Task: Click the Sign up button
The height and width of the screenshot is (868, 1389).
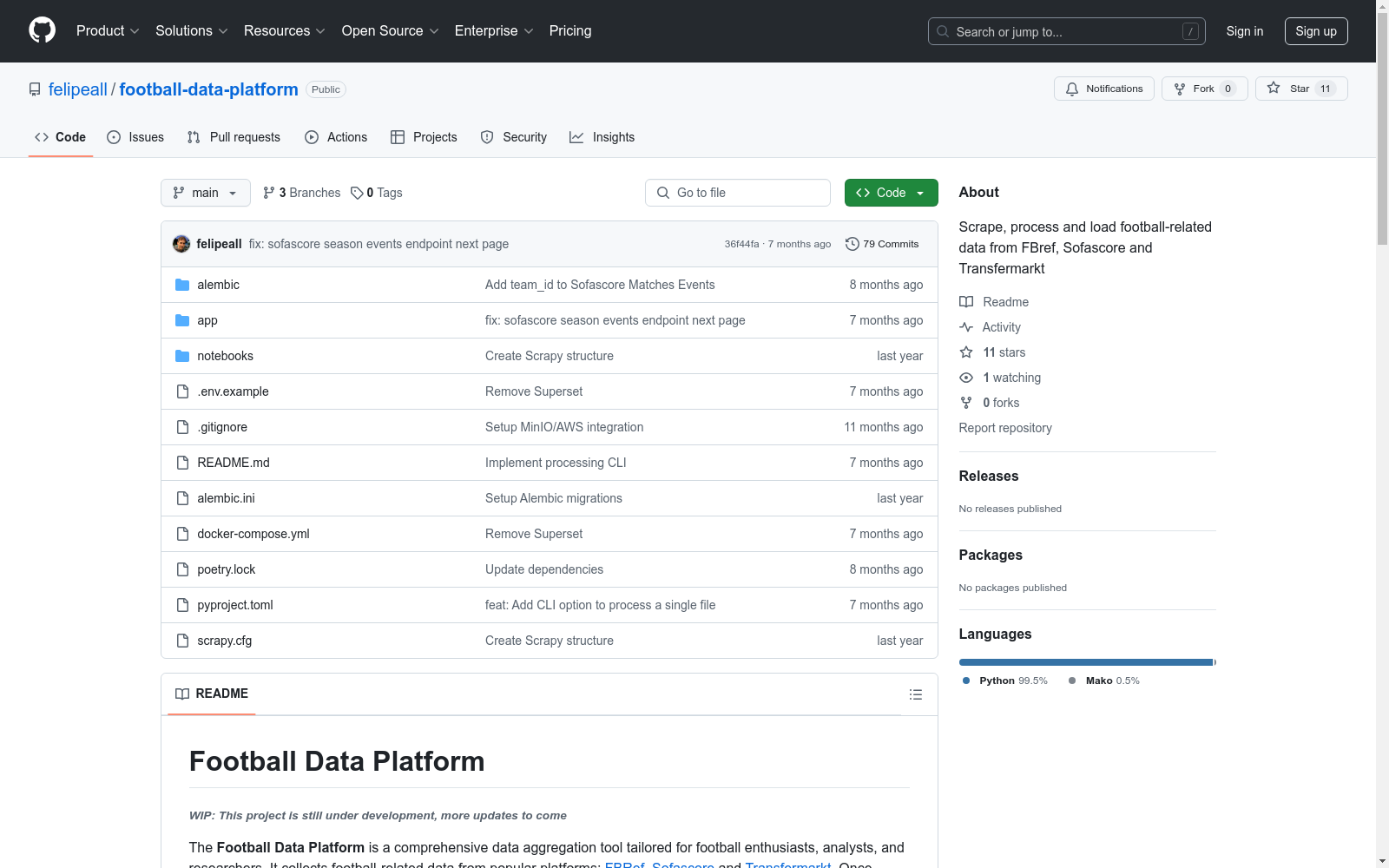Action: (1316, 31)
